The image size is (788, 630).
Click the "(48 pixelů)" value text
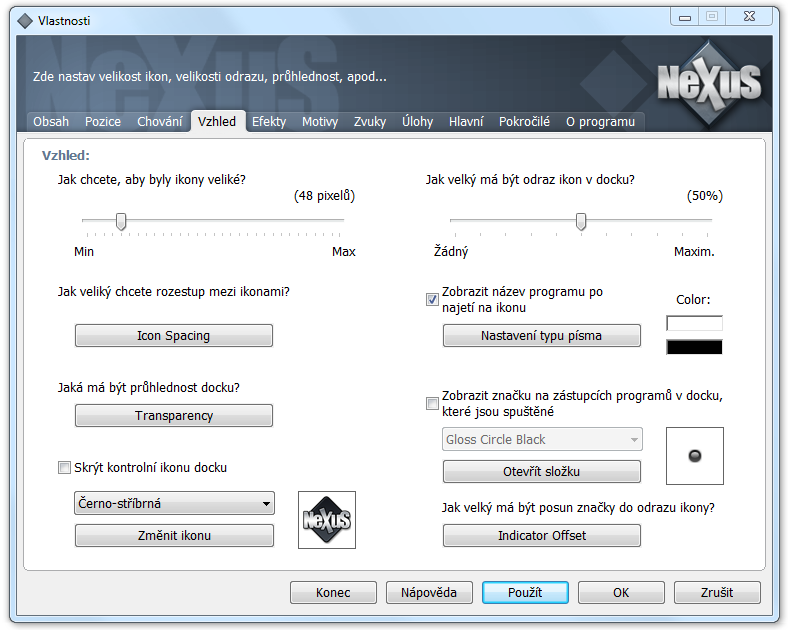(324, 195)
